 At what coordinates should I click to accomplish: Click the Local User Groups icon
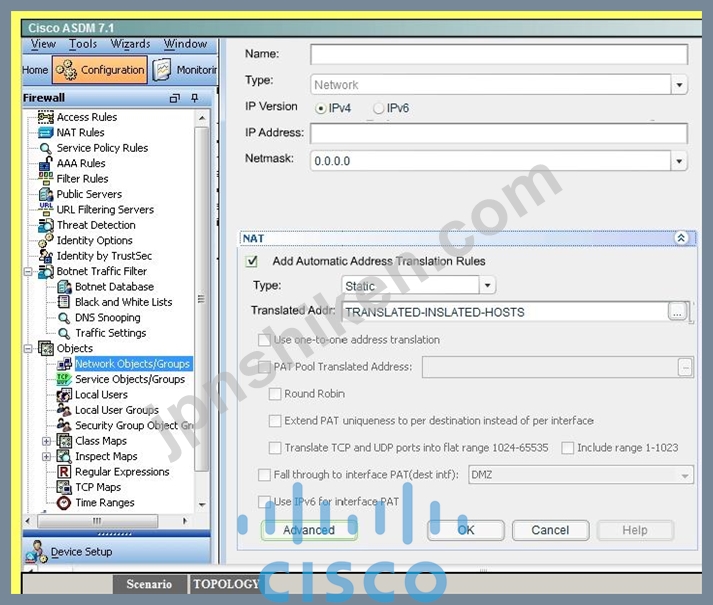coord(64,410)
